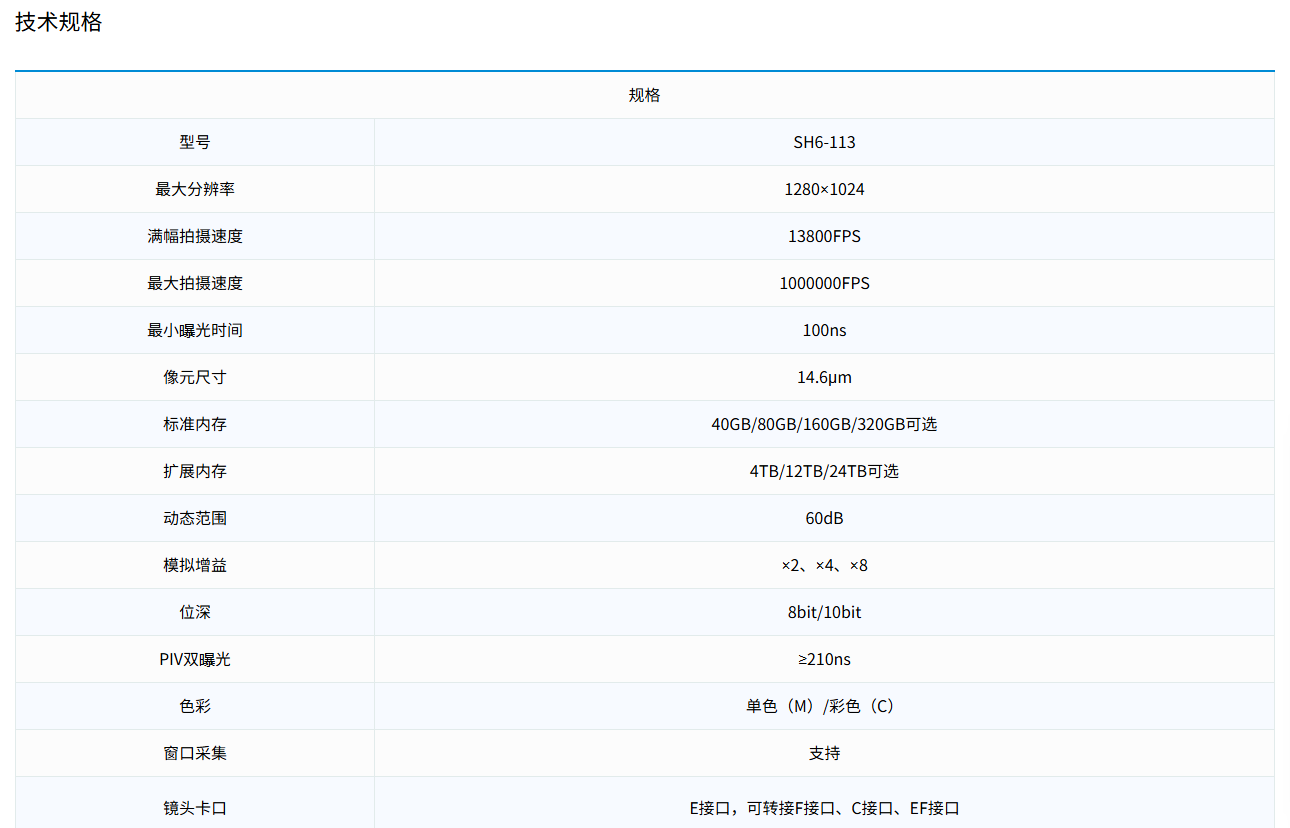Select the 1000000FPS value
This screenshot has width=1290, height=828.
pyautogui.click(x=824, y=283)
